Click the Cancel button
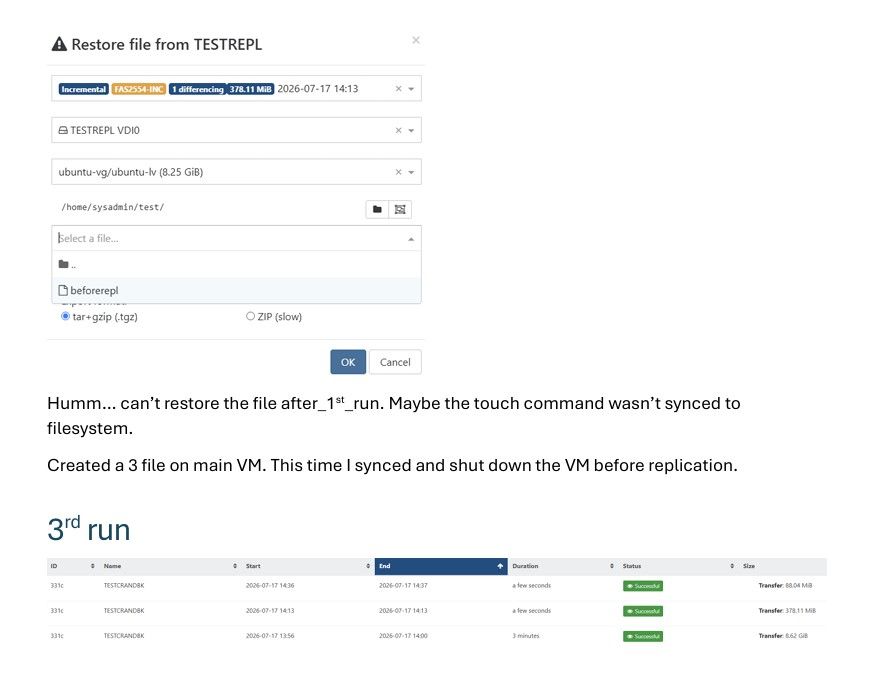The image size is (871, 693). click(x=395, y=362)
